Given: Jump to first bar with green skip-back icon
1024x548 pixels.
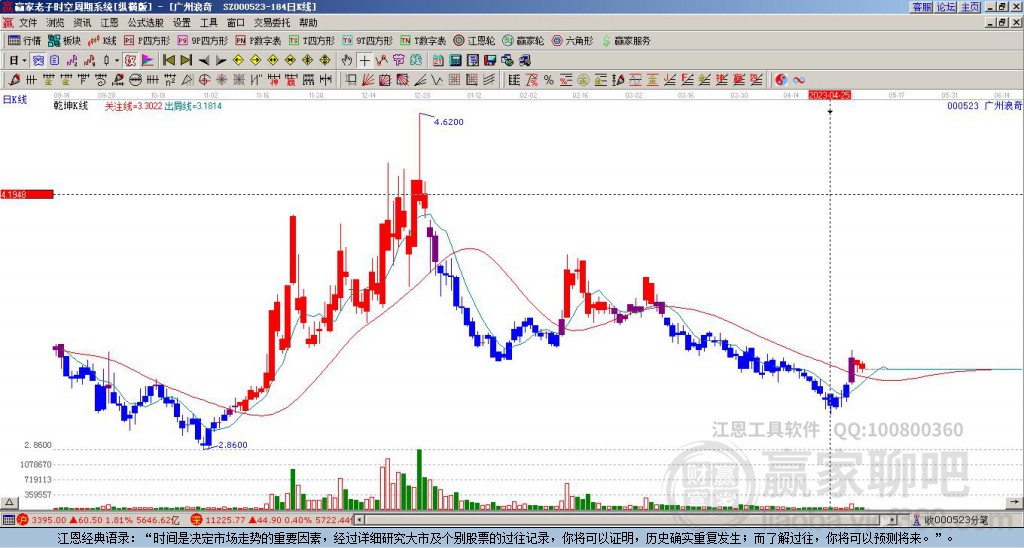Looking at the screenshot, I should (x=168, y=60).
